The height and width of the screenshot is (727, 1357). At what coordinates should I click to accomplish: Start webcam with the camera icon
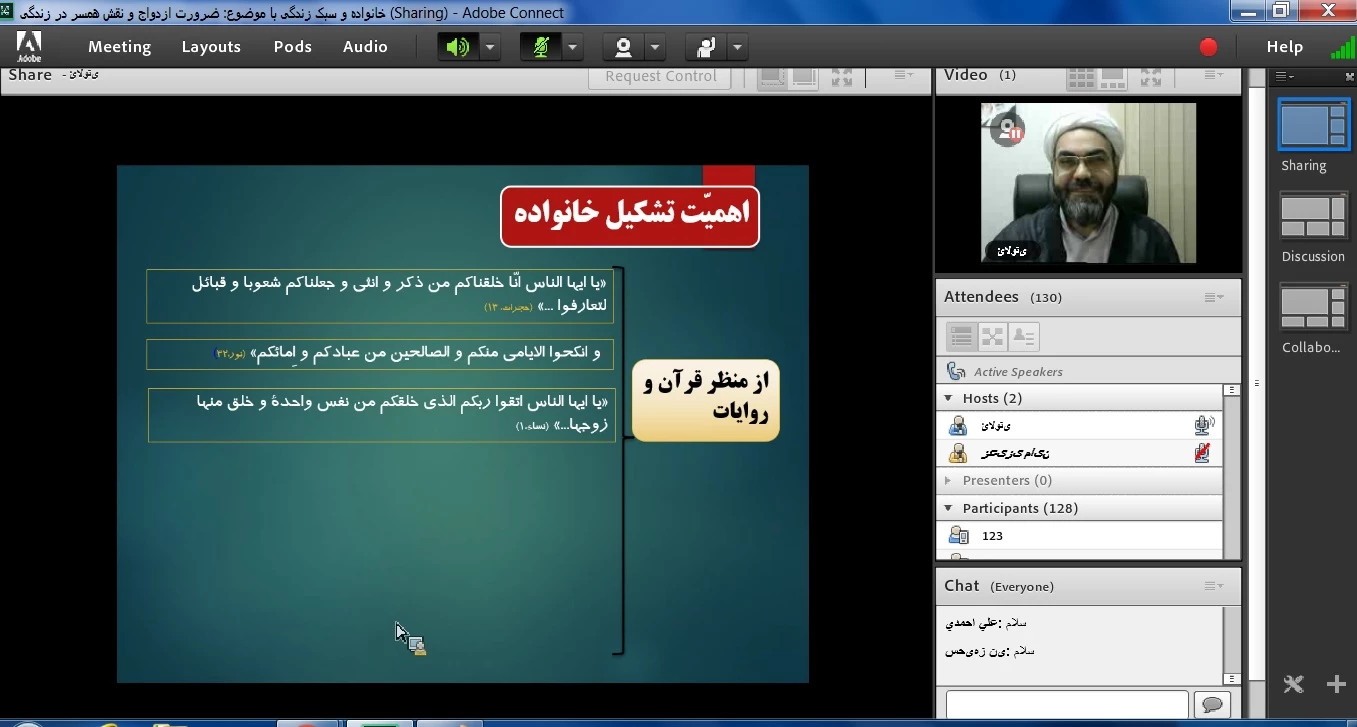point(624,47)
